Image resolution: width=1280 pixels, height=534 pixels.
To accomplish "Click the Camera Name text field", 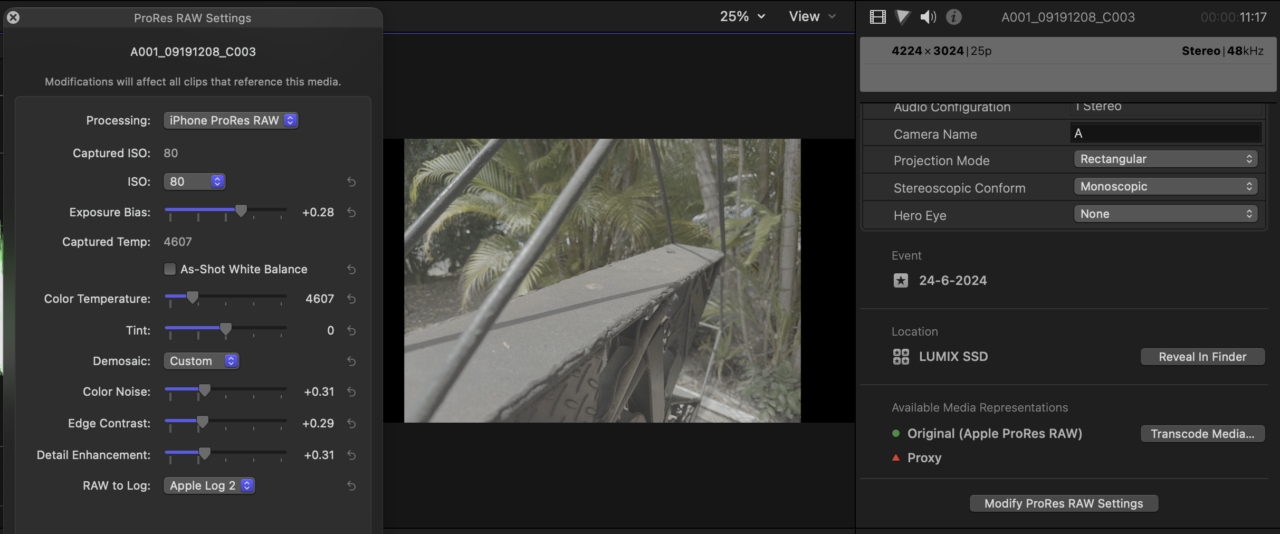I will (x=1165, y=133).
